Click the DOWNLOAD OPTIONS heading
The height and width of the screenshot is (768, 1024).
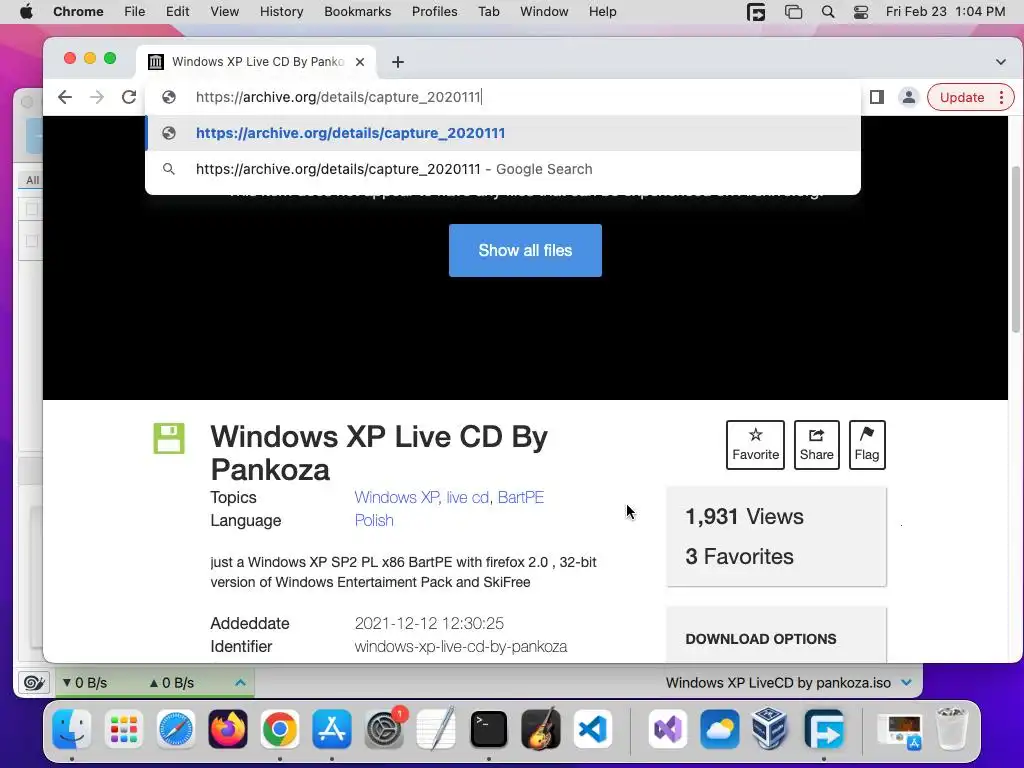761,639
